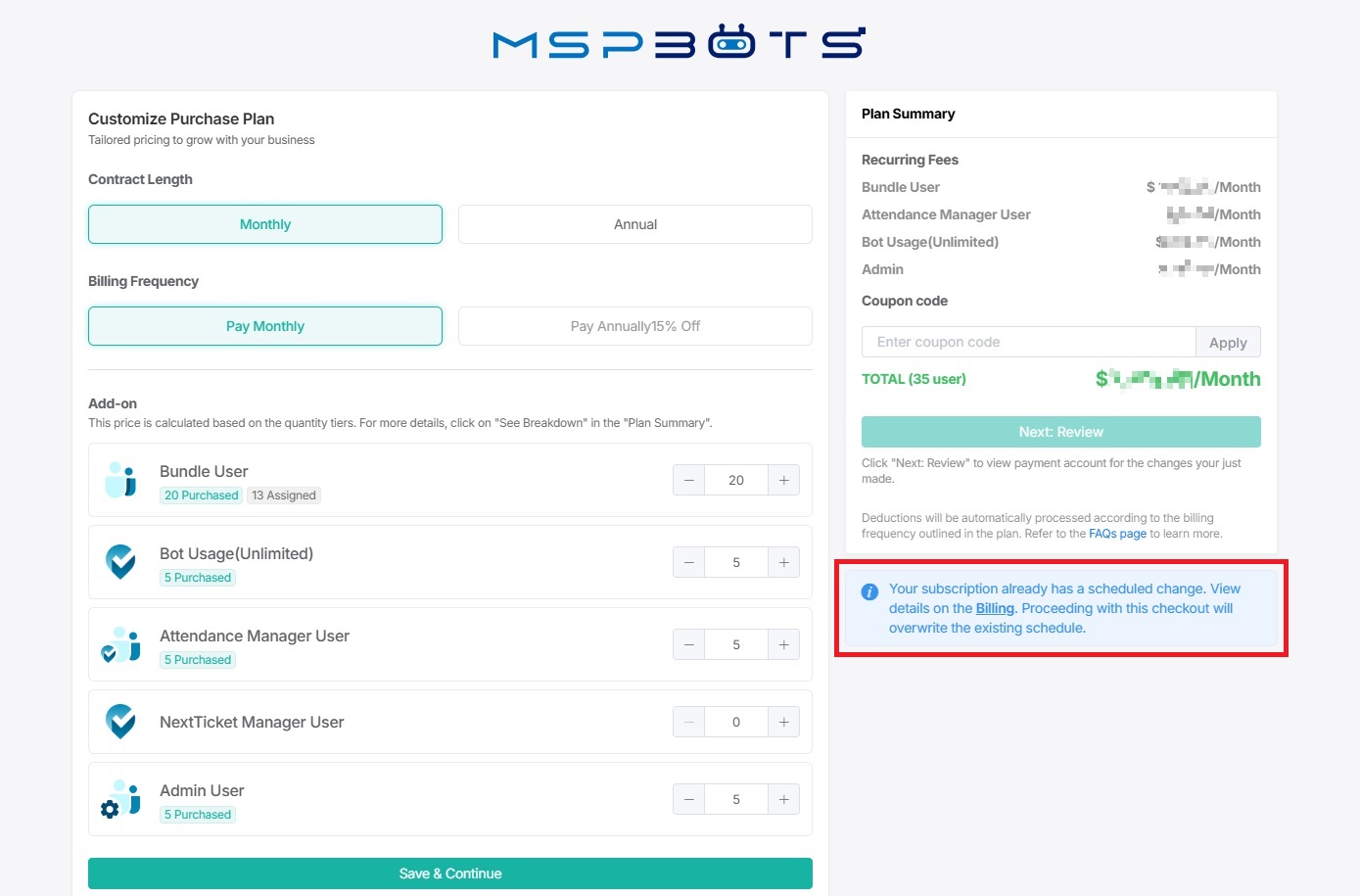Choose Pay Annually 15% Off option
Viewport: 1360px width, 896px height.
[635, 326]
